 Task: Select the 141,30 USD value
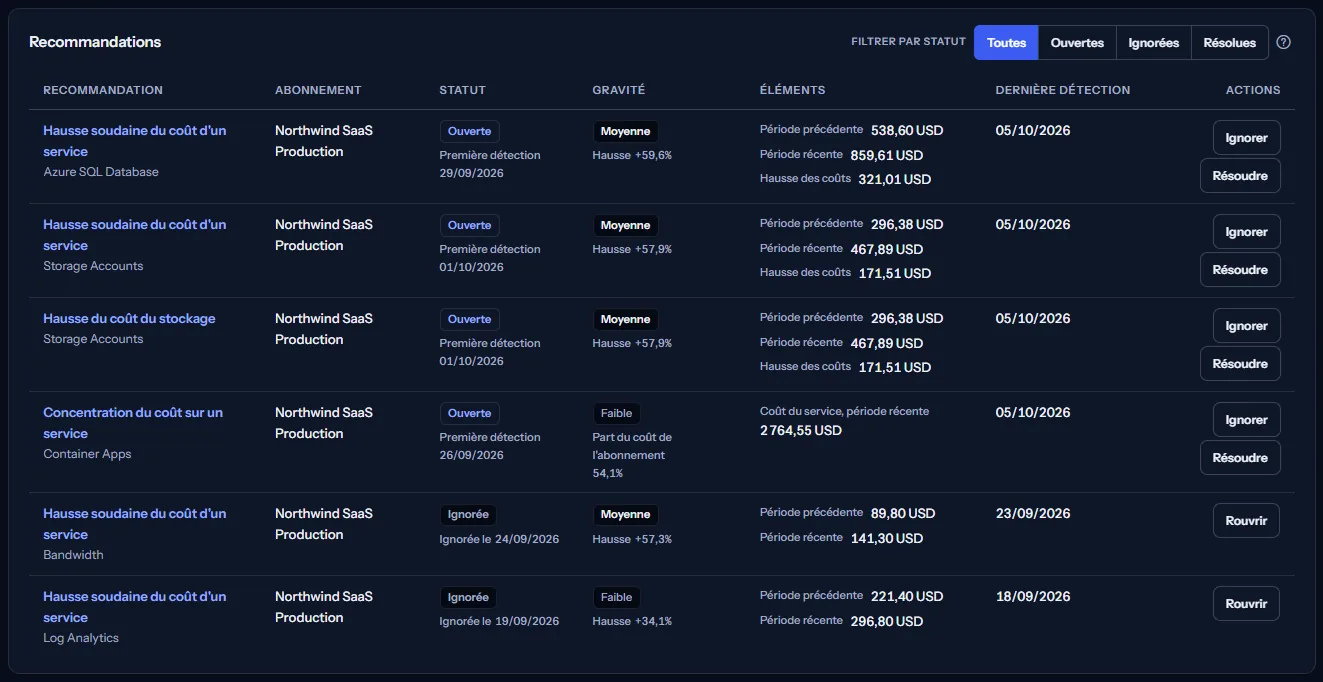click(x=887, y=539)
